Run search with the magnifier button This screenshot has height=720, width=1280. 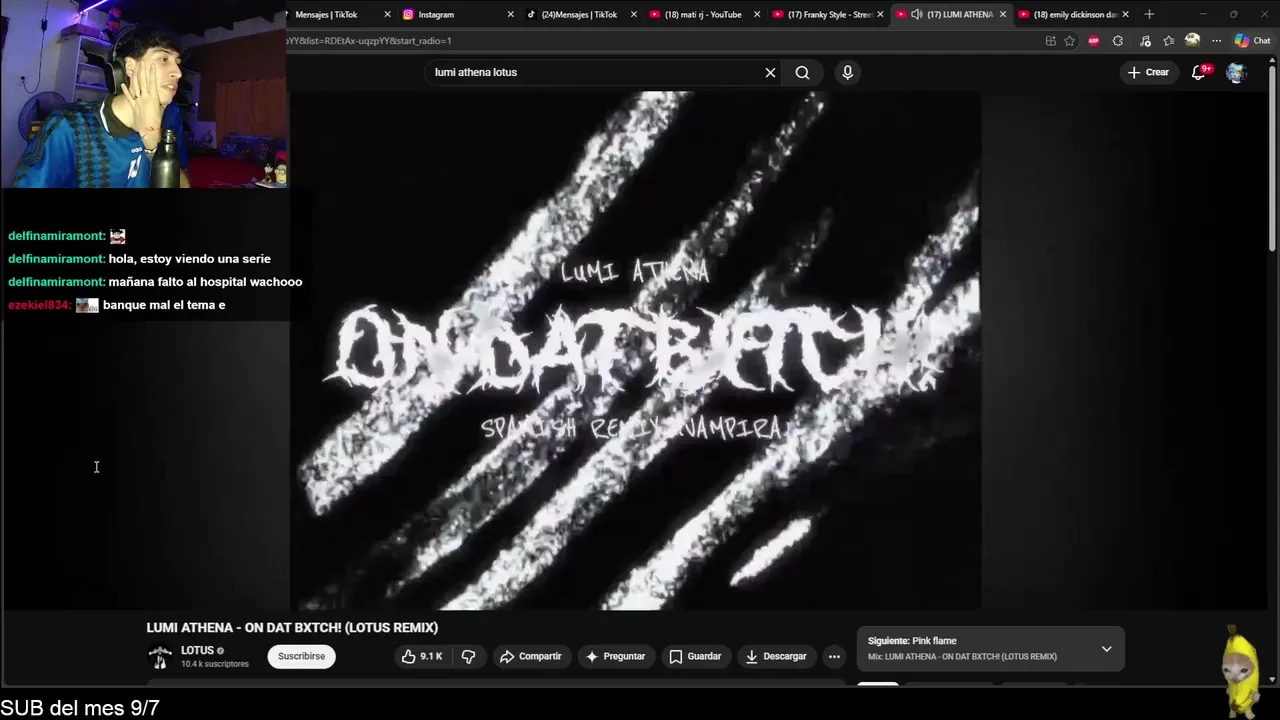click(802, 72)
